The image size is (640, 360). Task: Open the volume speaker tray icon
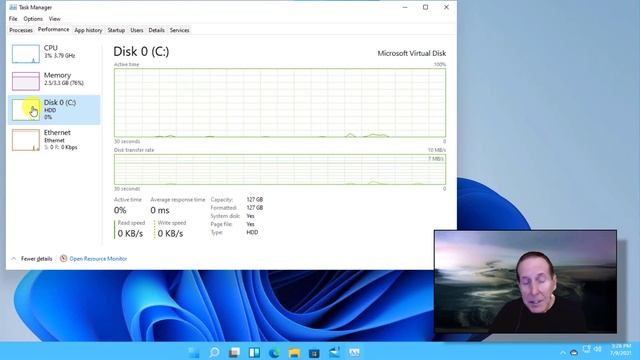coord(598,349)
